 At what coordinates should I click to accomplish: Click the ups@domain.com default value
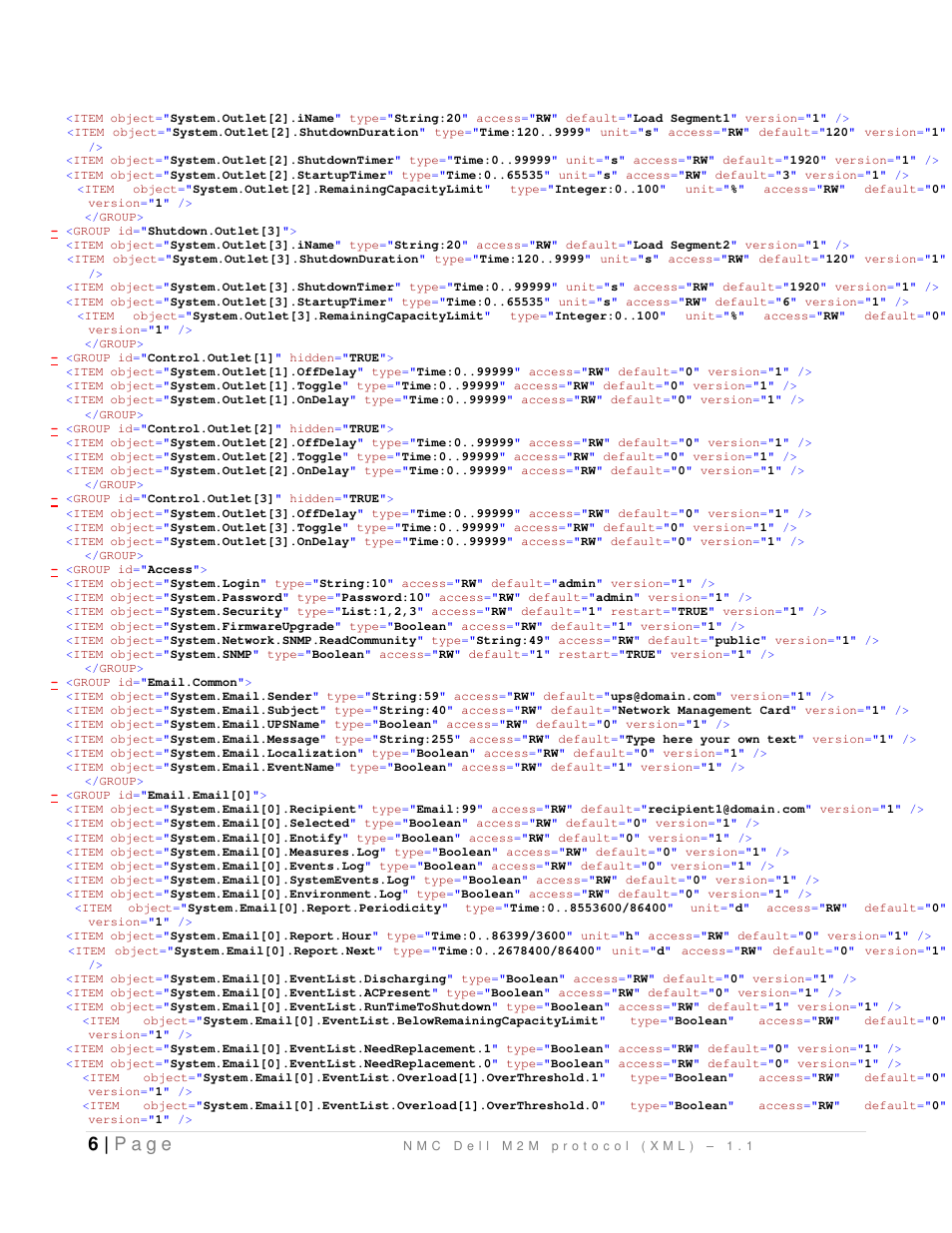pos(662,697)
